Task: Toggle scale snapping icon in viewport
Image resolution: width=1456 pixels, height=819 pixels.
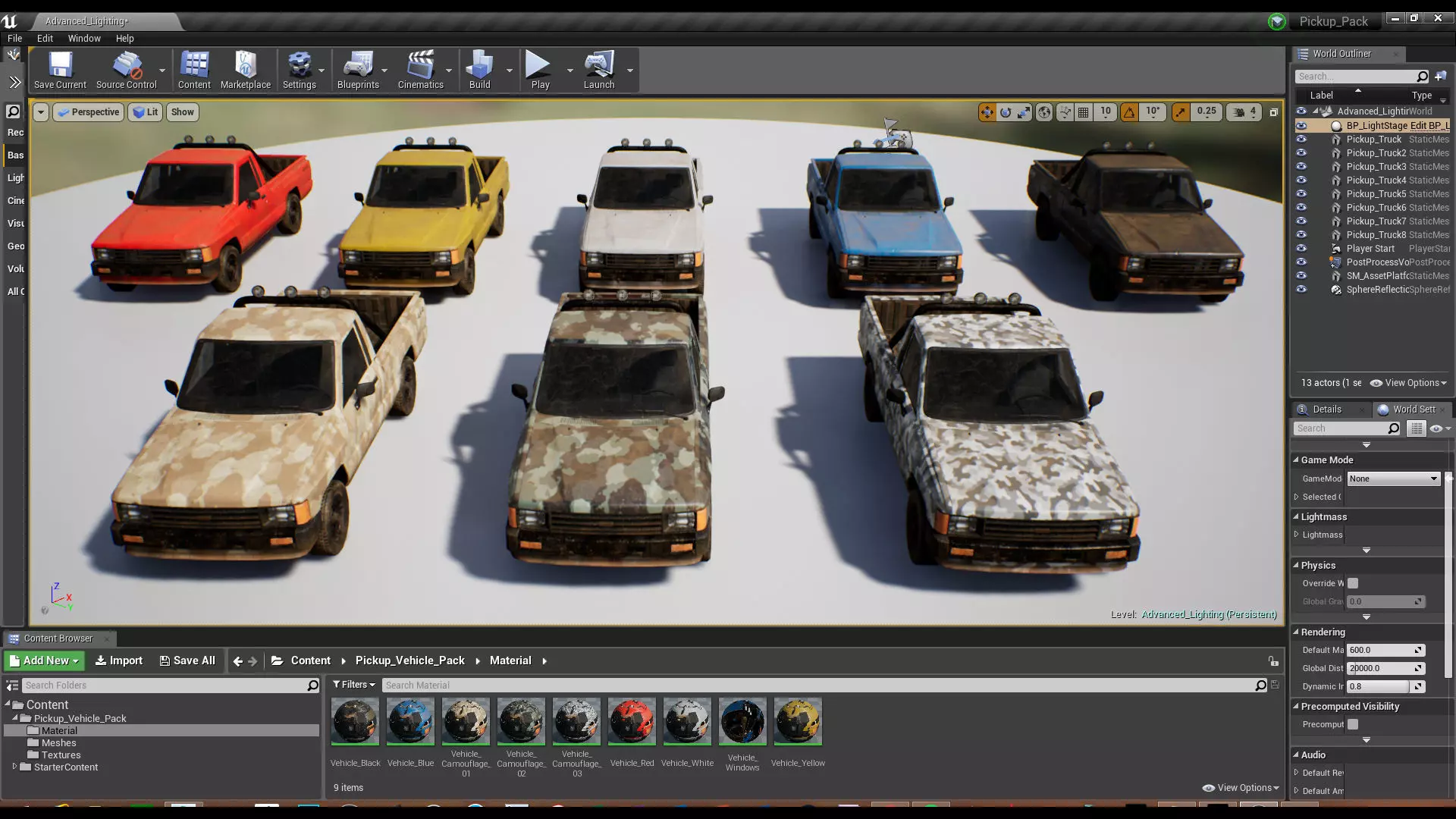Action: 1181,112
